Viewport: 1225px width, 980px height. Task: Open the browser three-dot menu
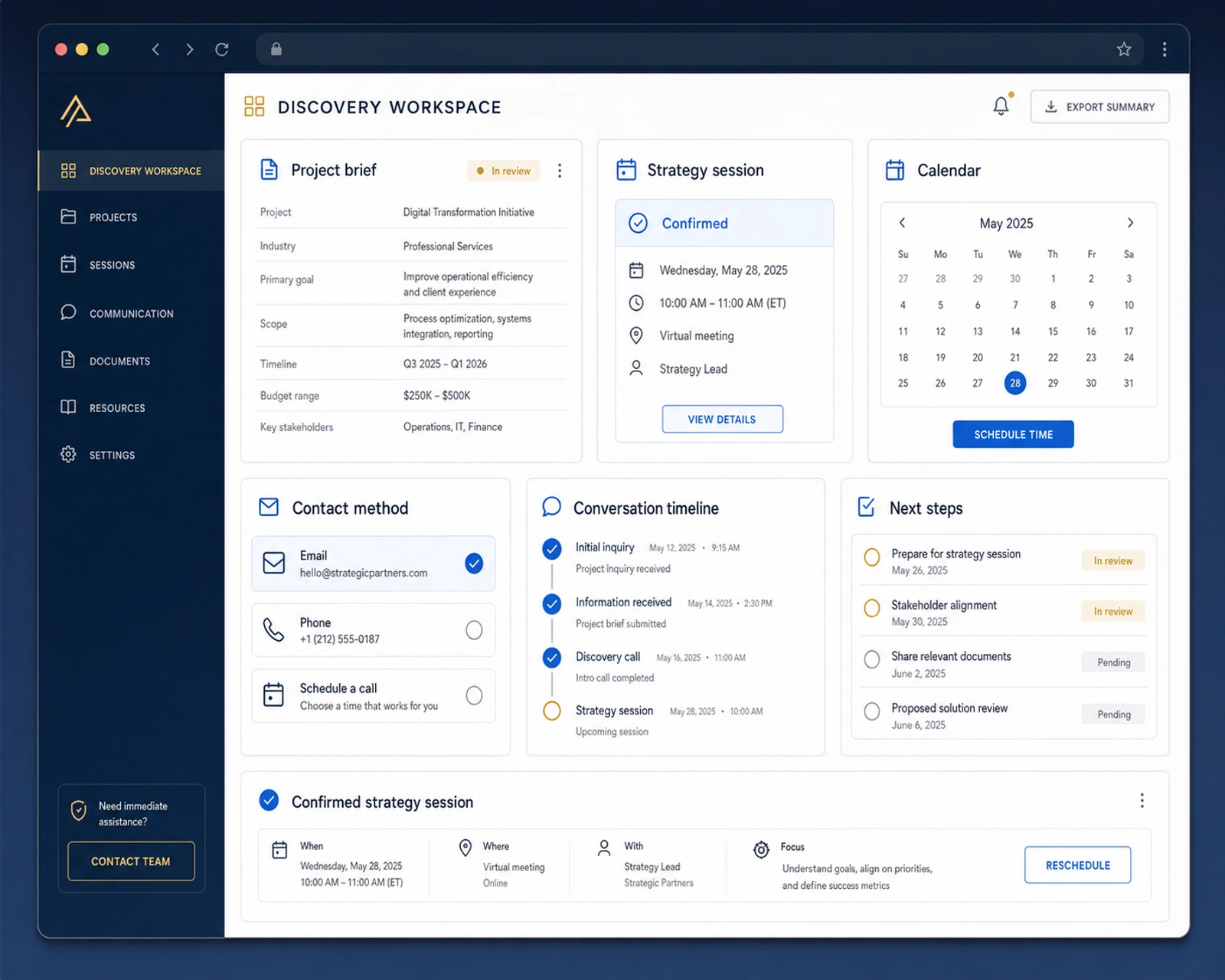coord(1165,49)
